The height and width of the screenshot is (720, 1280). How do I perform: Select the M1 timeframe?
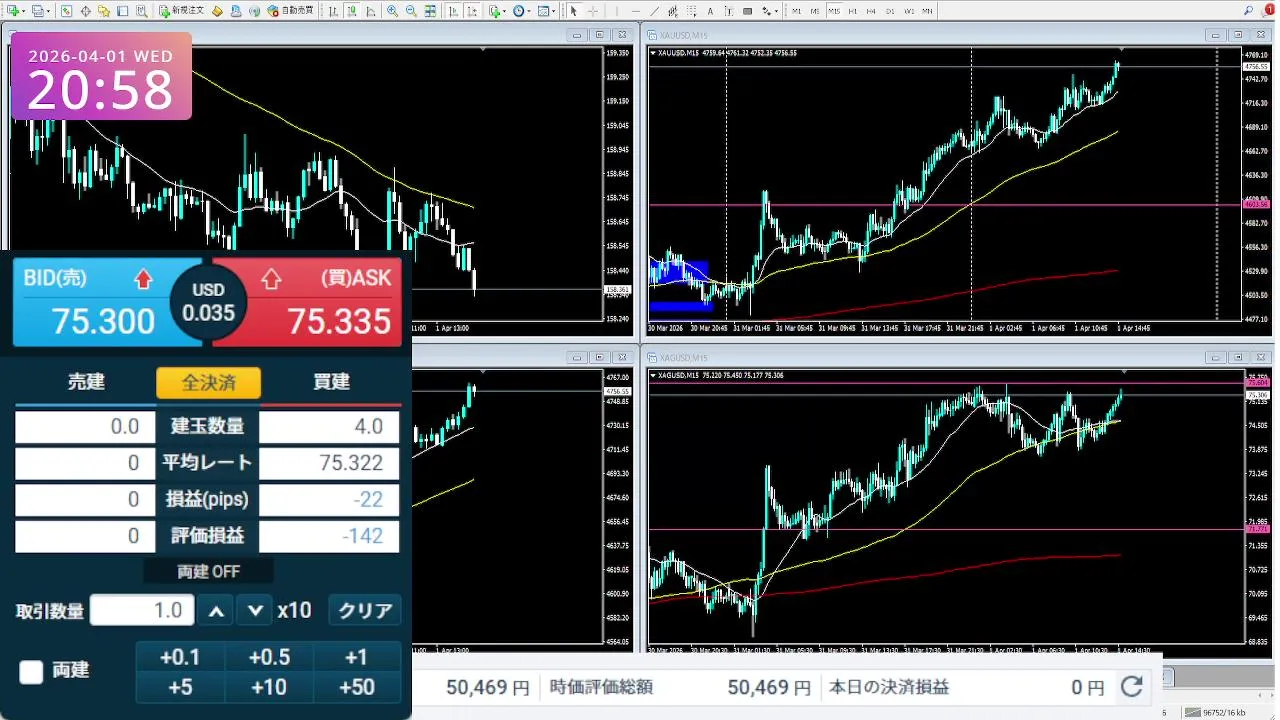(797, 10)
